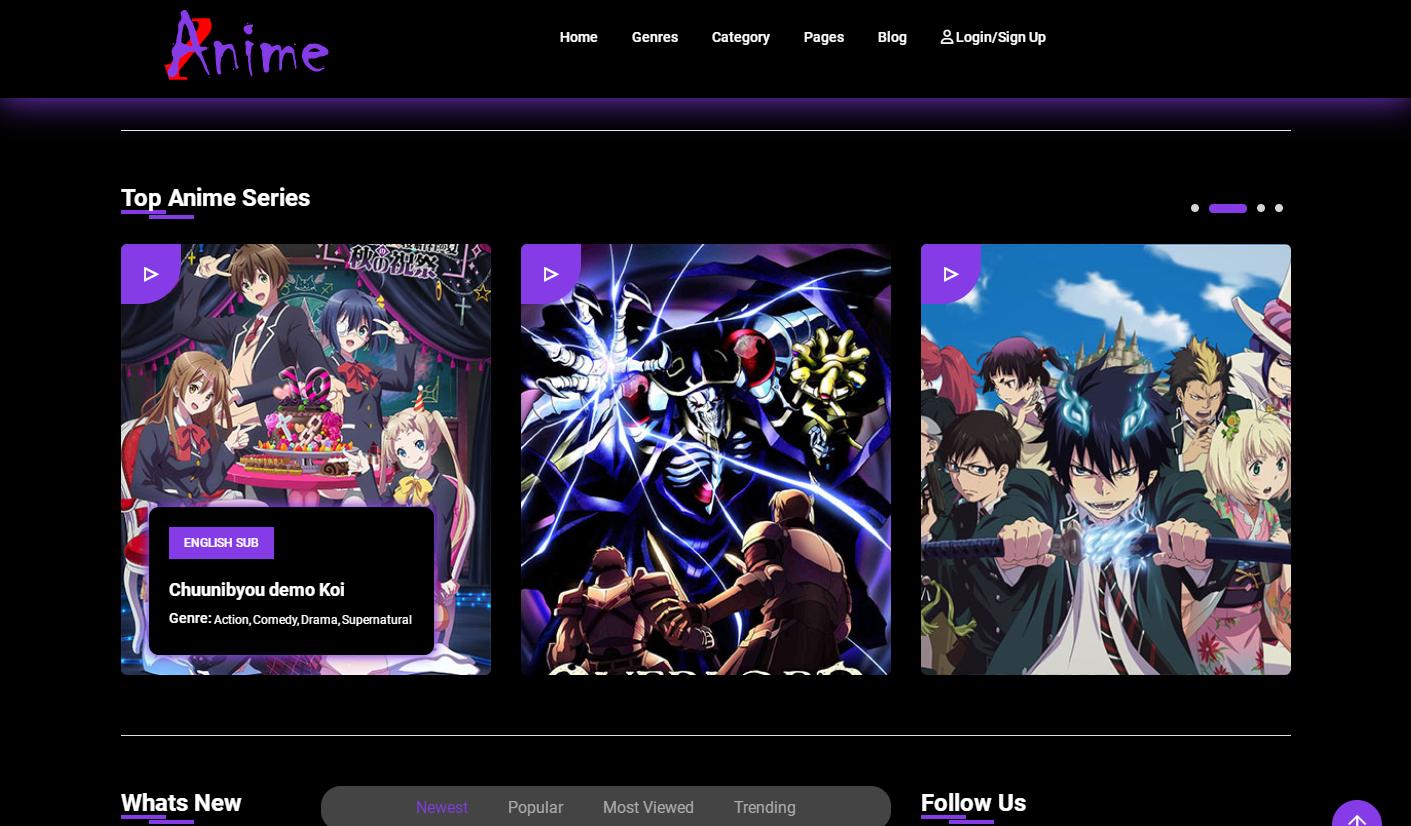Go to the Blog page
The image size is (1411, 826).
click(x=892, y=37)
